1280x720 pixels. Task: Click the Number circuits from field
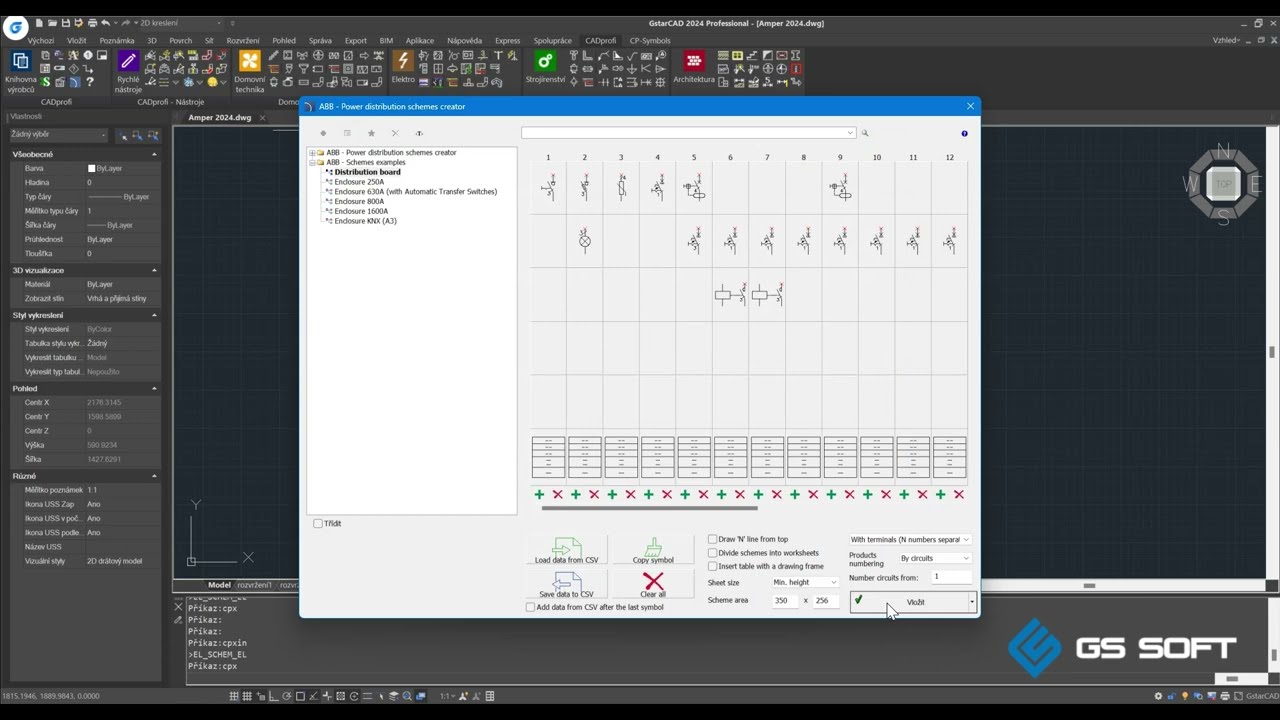(x=951, y=577)
